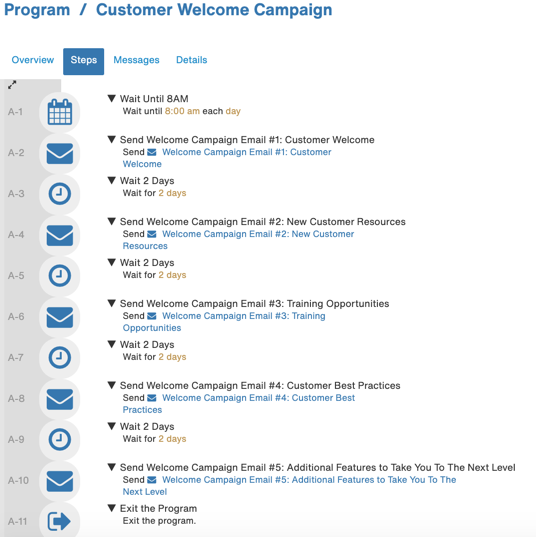Open Welcome Campaign Email #1: Customer Welcome link
This screenshot has height=537, width=536.
pyautogui.click(x=227, y=158)
